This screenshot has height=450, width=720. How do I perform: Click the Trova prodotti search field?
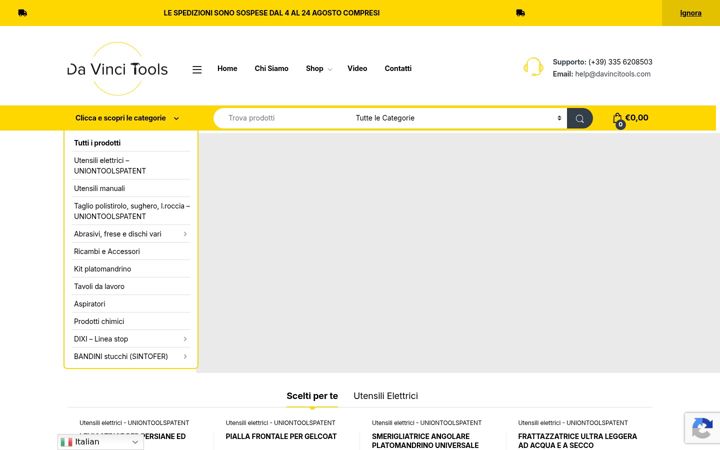point(285,118)
